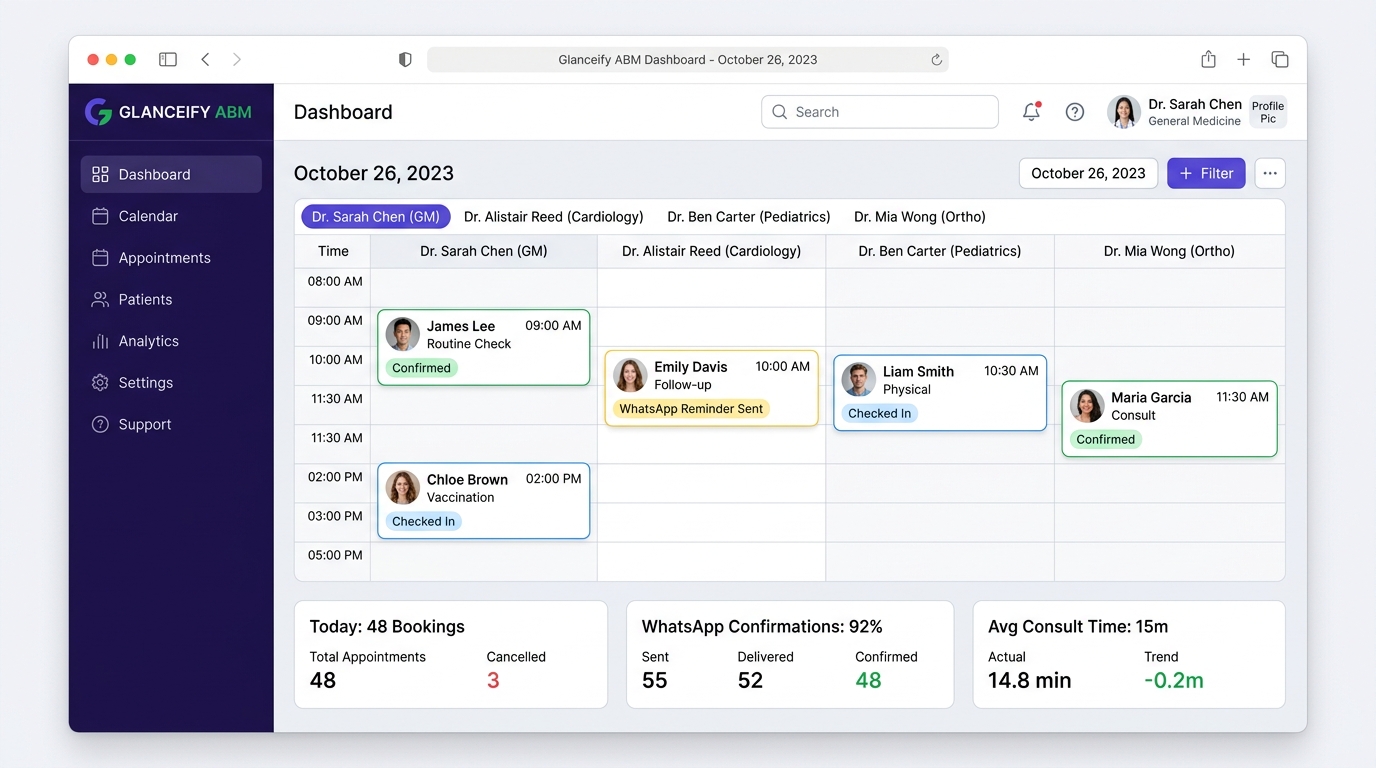Click Maria Garcia's patient avatar
The width and height of the screenshot is (1376, 768).
pos(1087,406)
